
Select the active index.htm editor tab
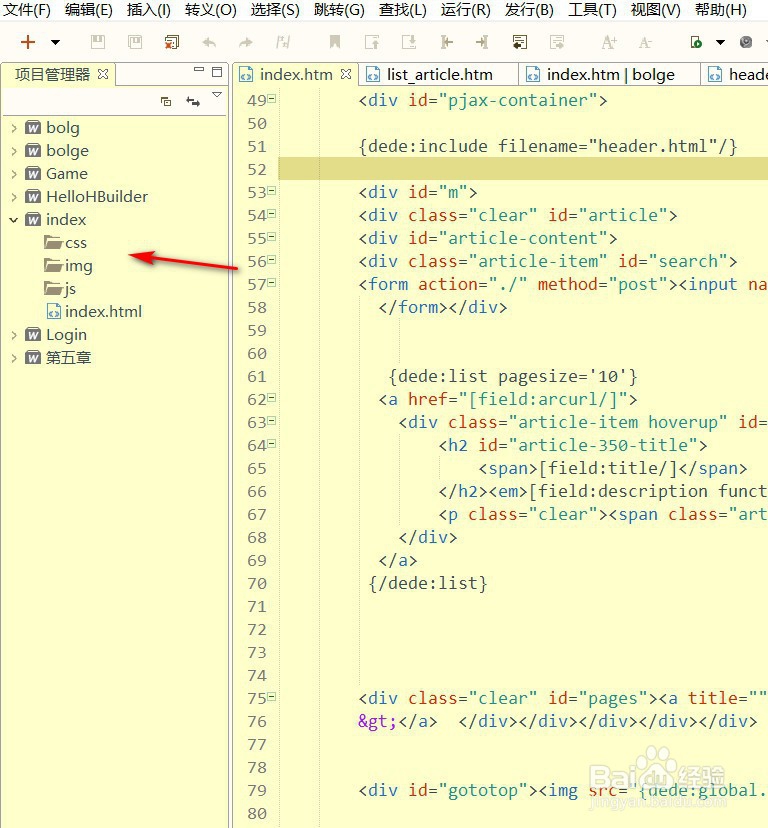296,74
